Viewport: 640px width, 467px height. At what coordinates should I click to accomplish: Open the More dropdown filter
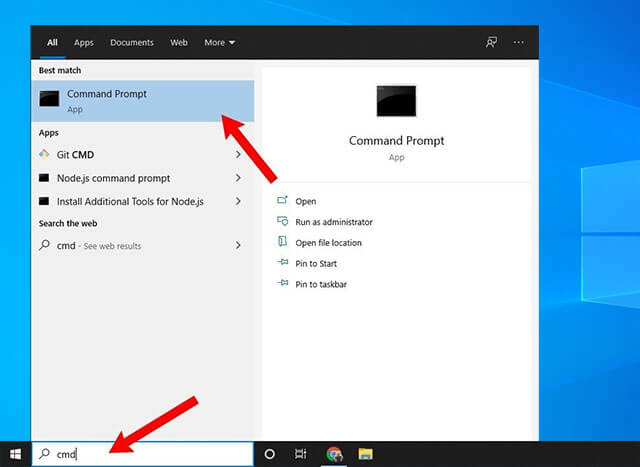click(x=220, y=42)
